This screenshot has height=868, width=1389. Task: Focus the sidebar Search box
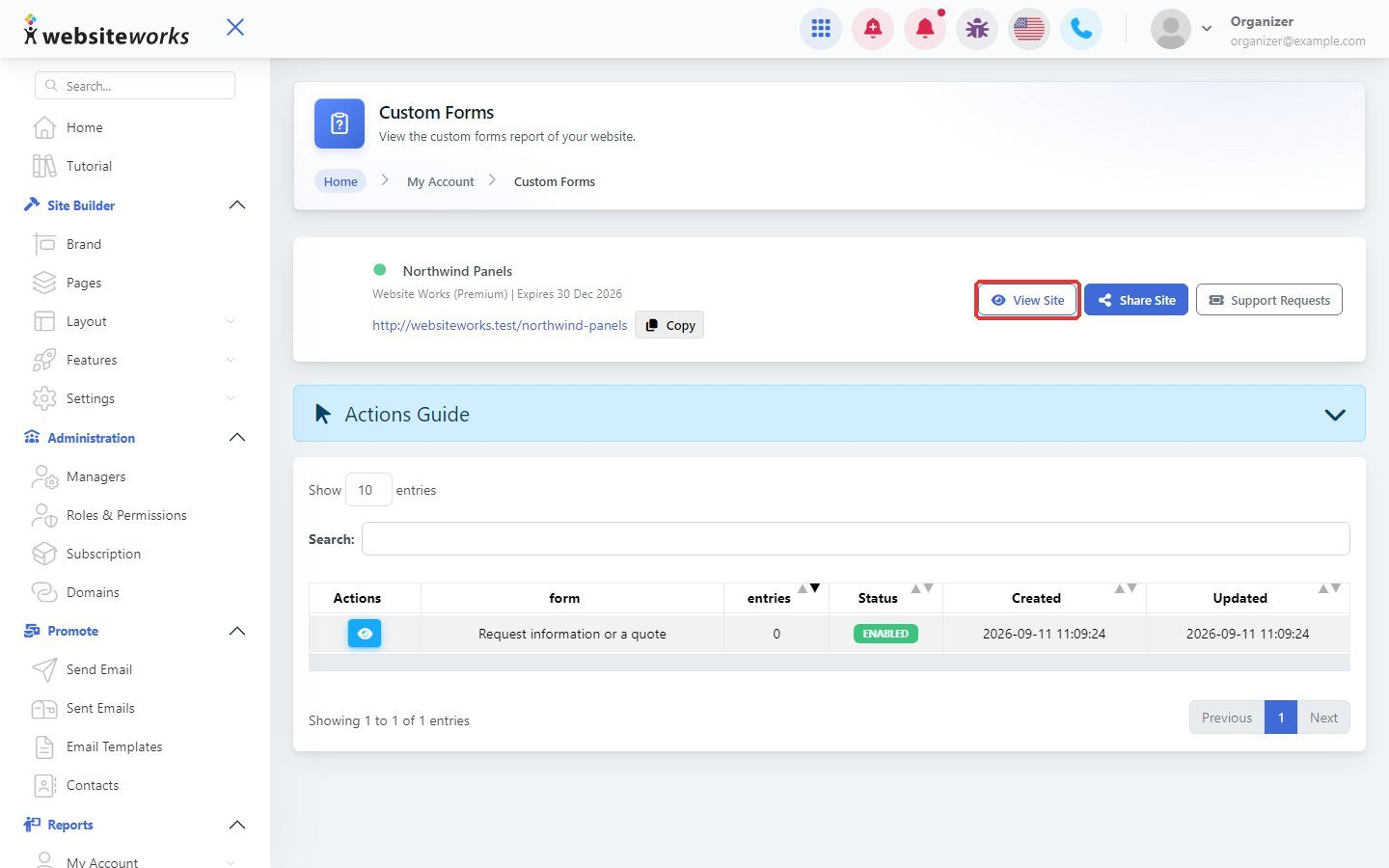click(x=135, y=86)
